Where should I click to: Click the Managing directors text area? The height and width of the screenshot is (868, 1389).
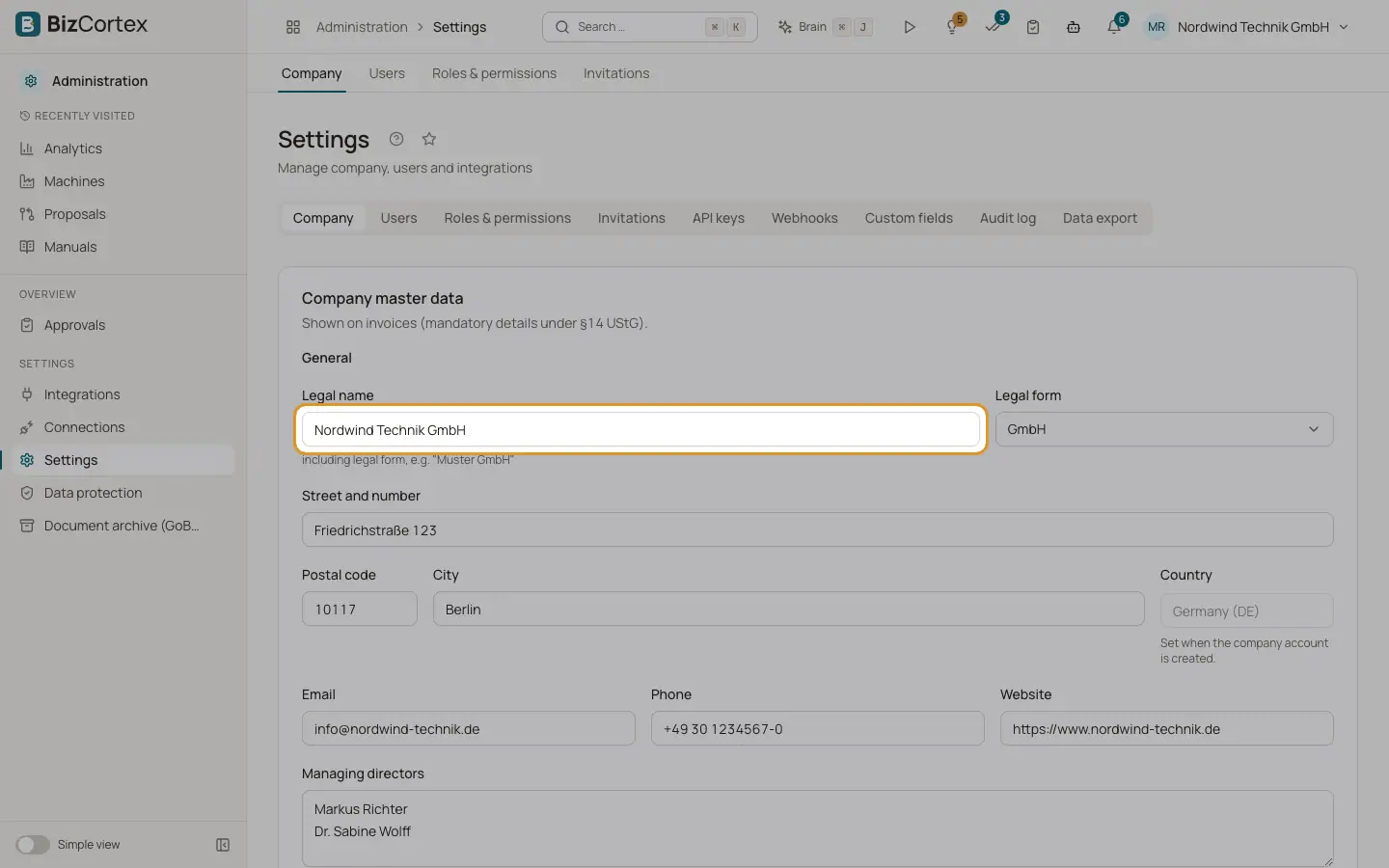[817, 829]
